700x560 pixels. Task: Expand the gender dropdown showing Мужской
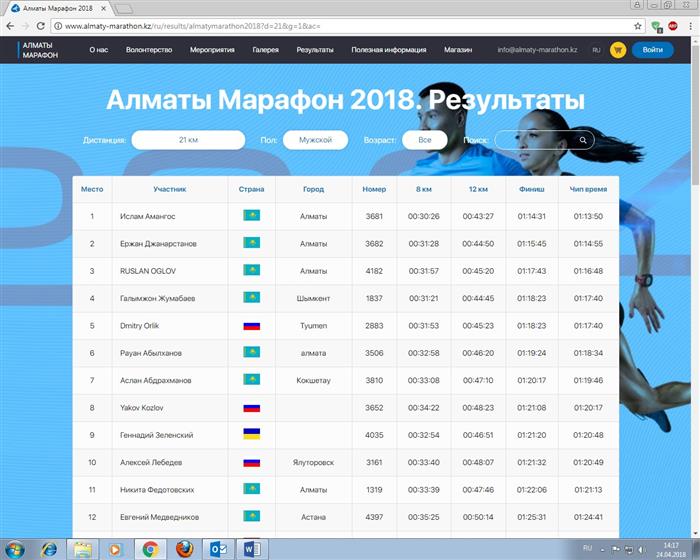(315, 140)
